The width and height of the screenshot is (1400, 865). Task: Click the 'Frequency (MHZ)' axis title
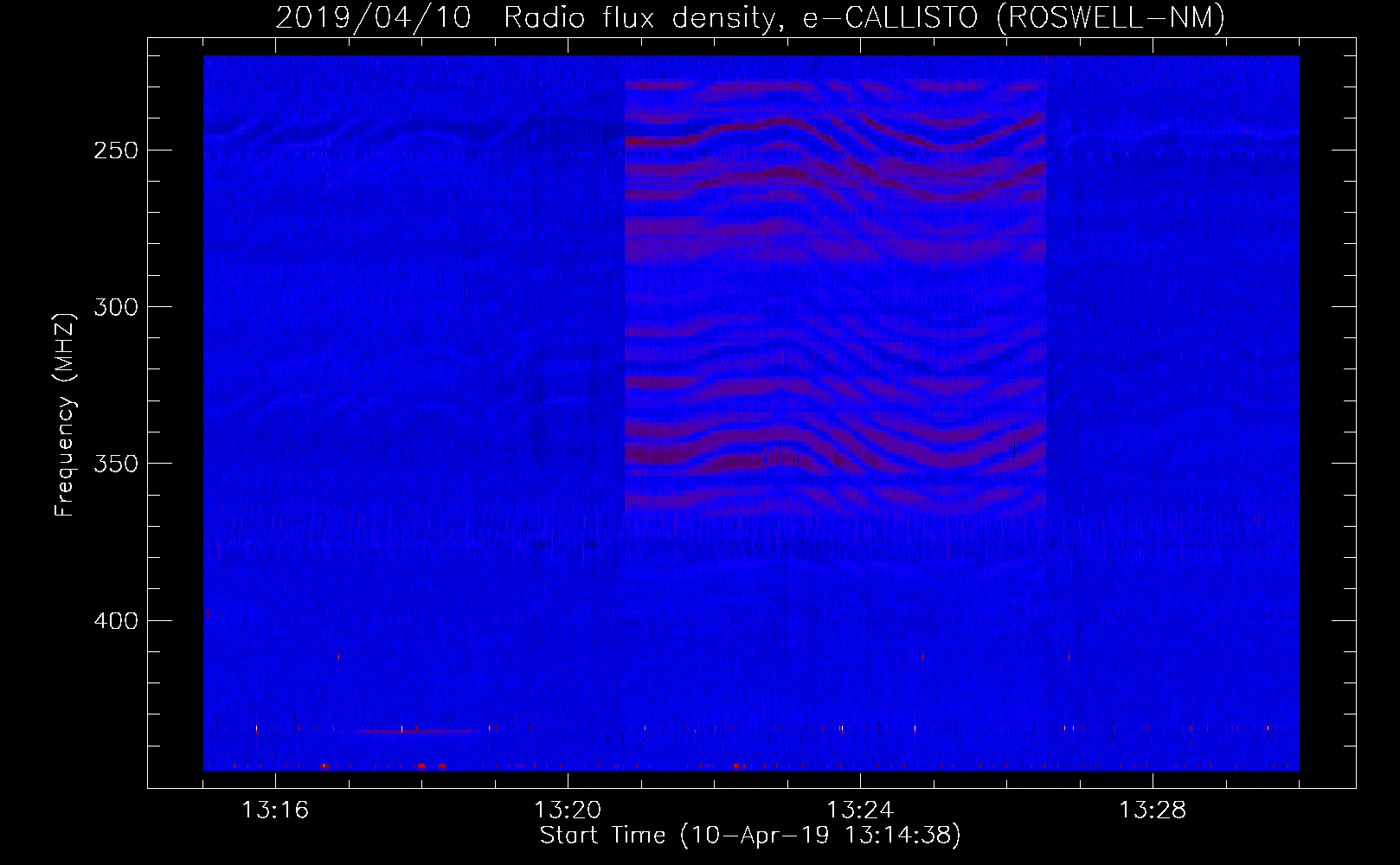pos(65,414)
